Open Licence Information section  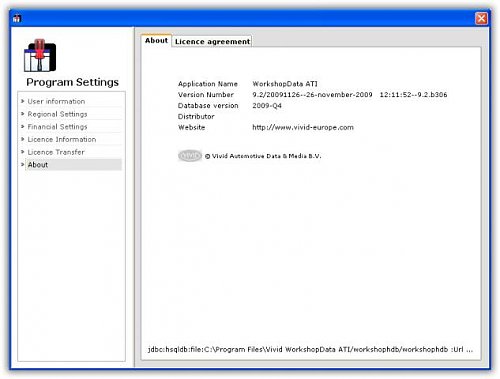click(x=62, y=139)
